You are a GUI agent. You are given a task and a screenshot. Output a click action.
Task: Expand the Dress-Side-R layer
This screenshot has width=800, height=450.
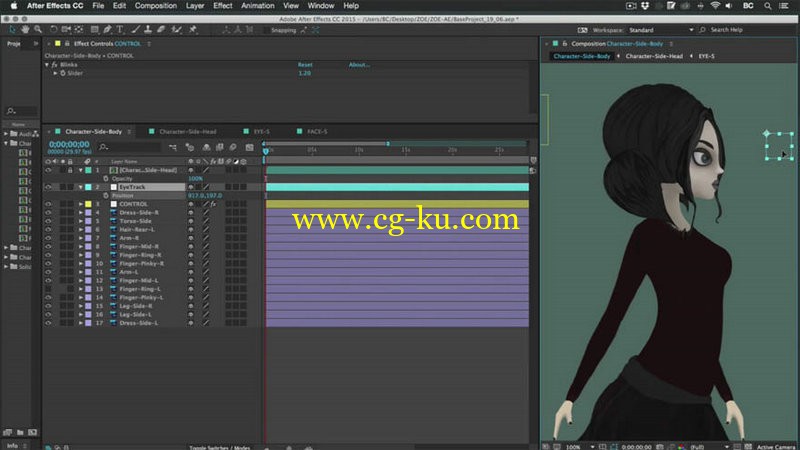[x=81, y=212]
